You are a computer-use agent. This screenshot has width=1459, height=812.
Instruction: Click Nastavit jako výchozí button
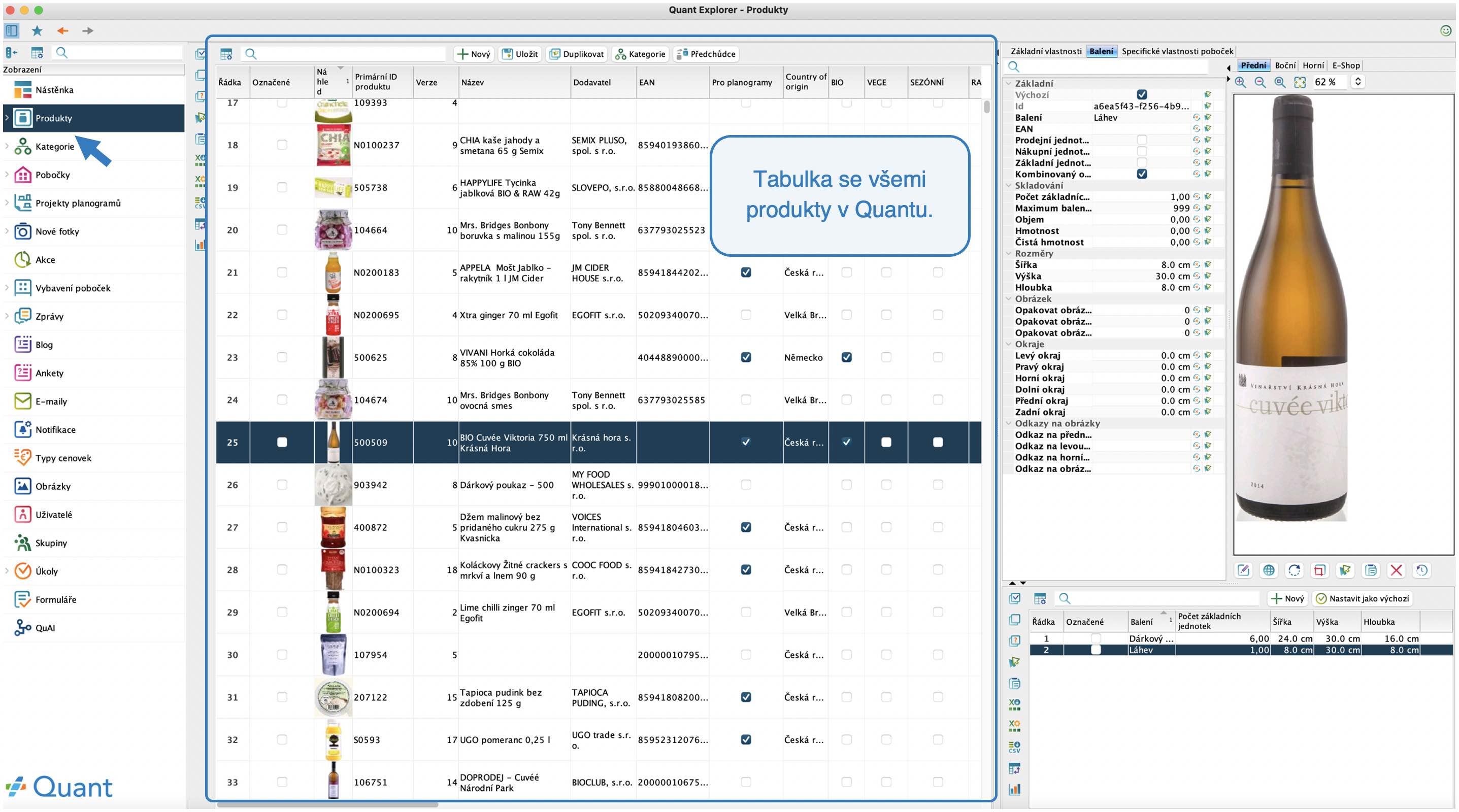(x=1362, y=598)
